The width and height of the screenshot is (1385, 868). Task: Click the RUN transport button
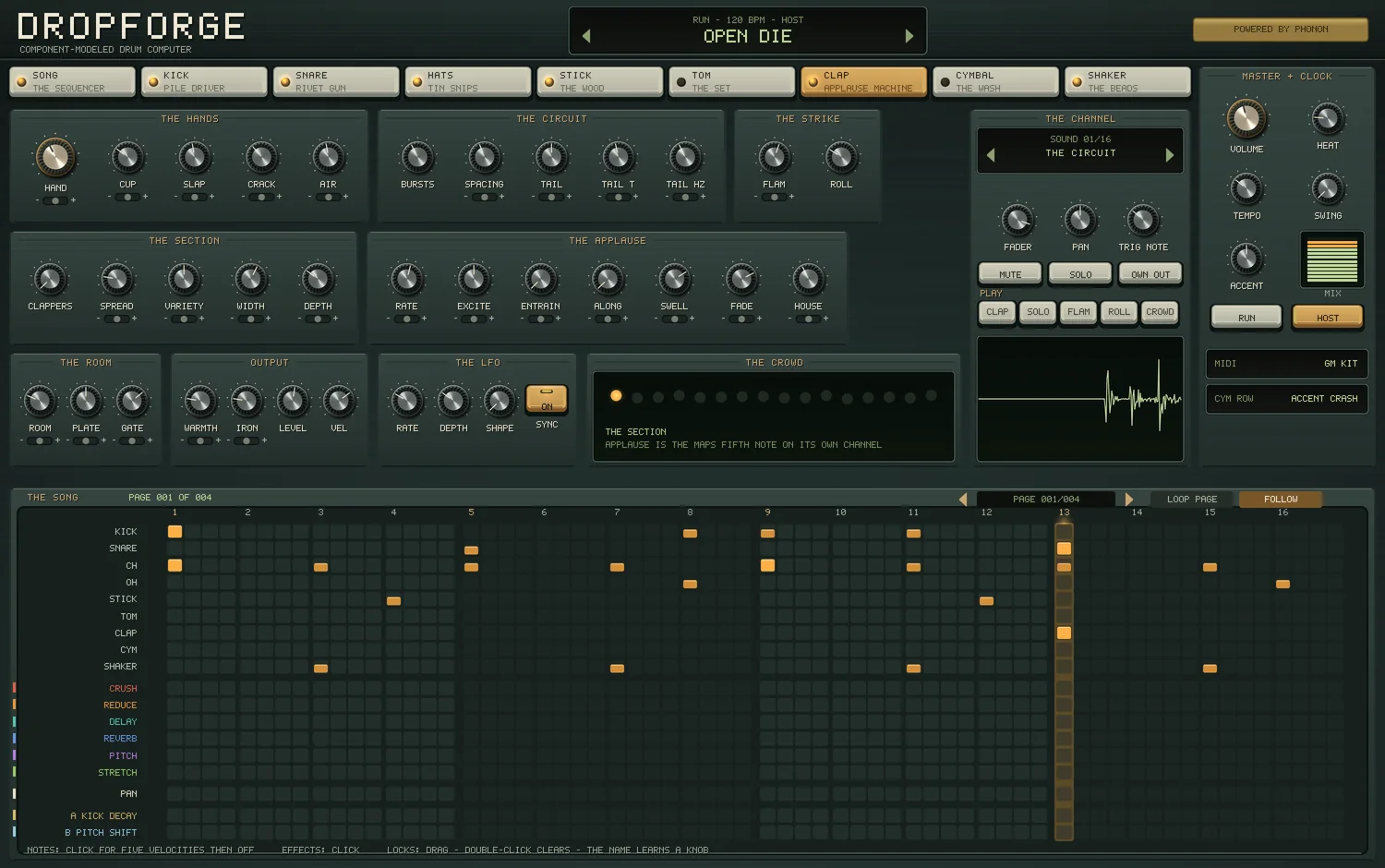1246,317
